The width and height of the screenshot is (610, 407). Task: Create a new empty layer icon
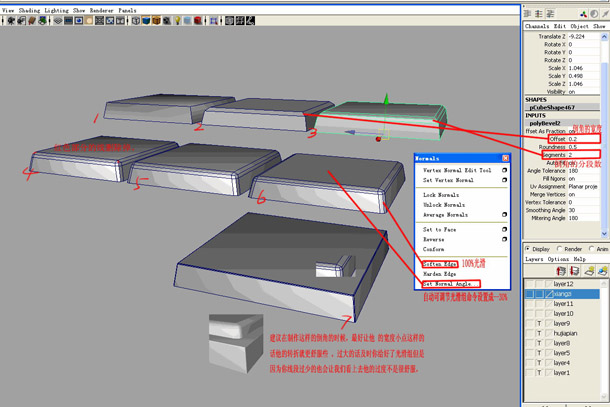(x=589, y=270)
